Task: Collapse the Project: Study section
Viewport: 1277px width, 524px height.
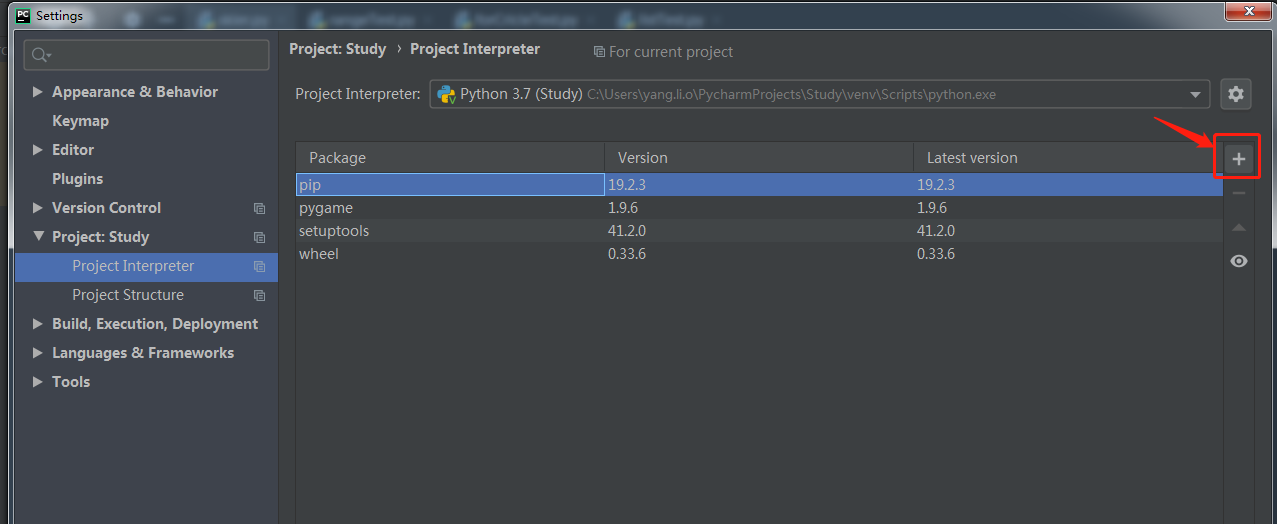Action: 38,236
